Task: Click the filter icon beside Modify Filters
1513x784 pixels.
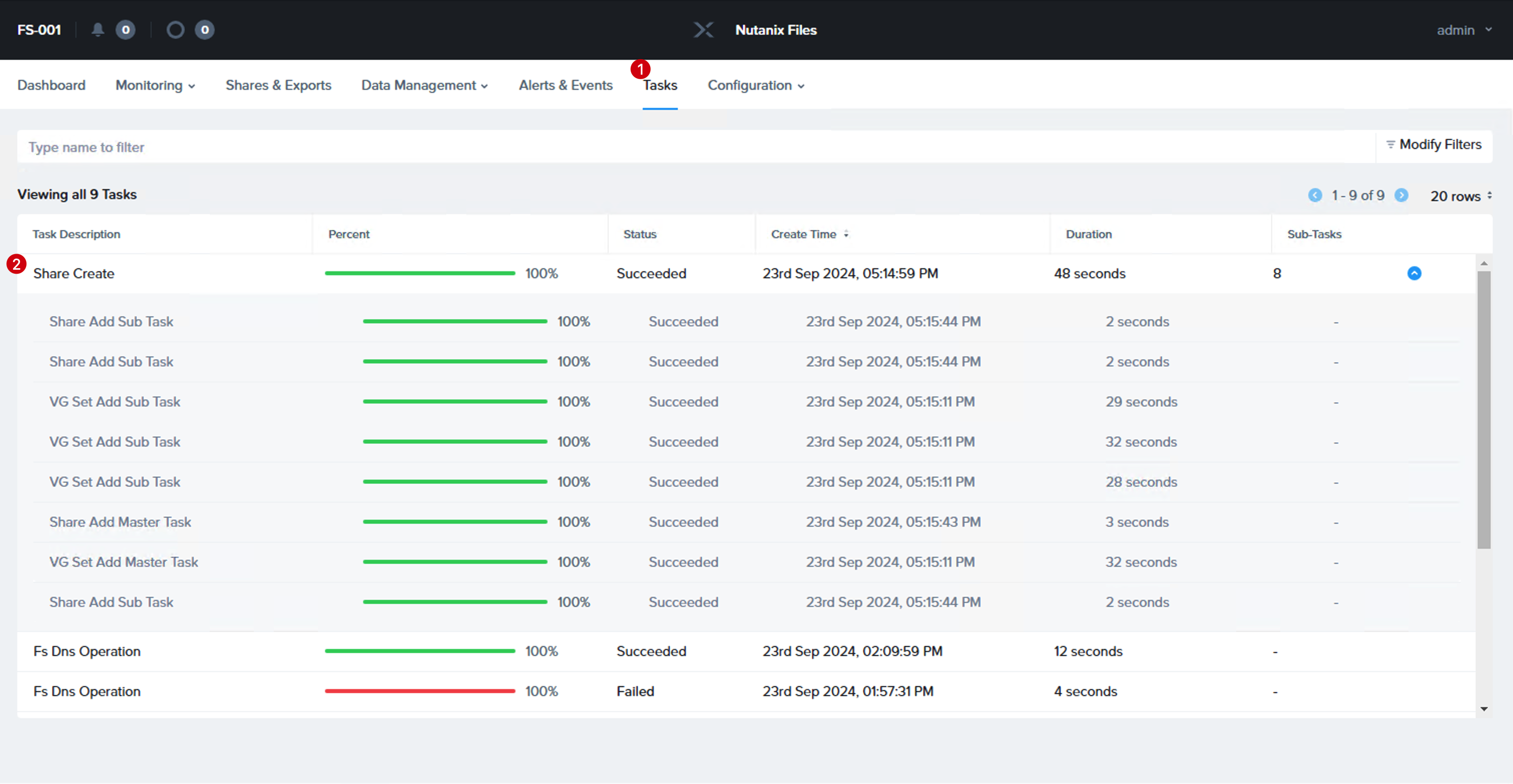Action: click(x=1390, y=144)
